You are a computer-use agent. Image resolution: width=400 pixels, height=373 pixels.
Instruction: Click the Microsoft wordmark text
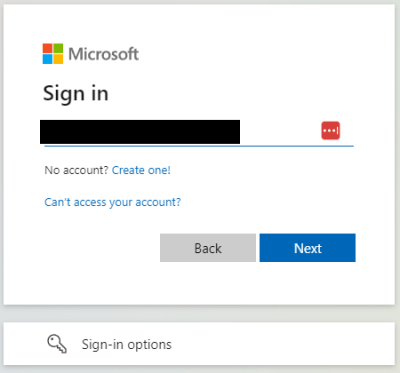(103, 54)
